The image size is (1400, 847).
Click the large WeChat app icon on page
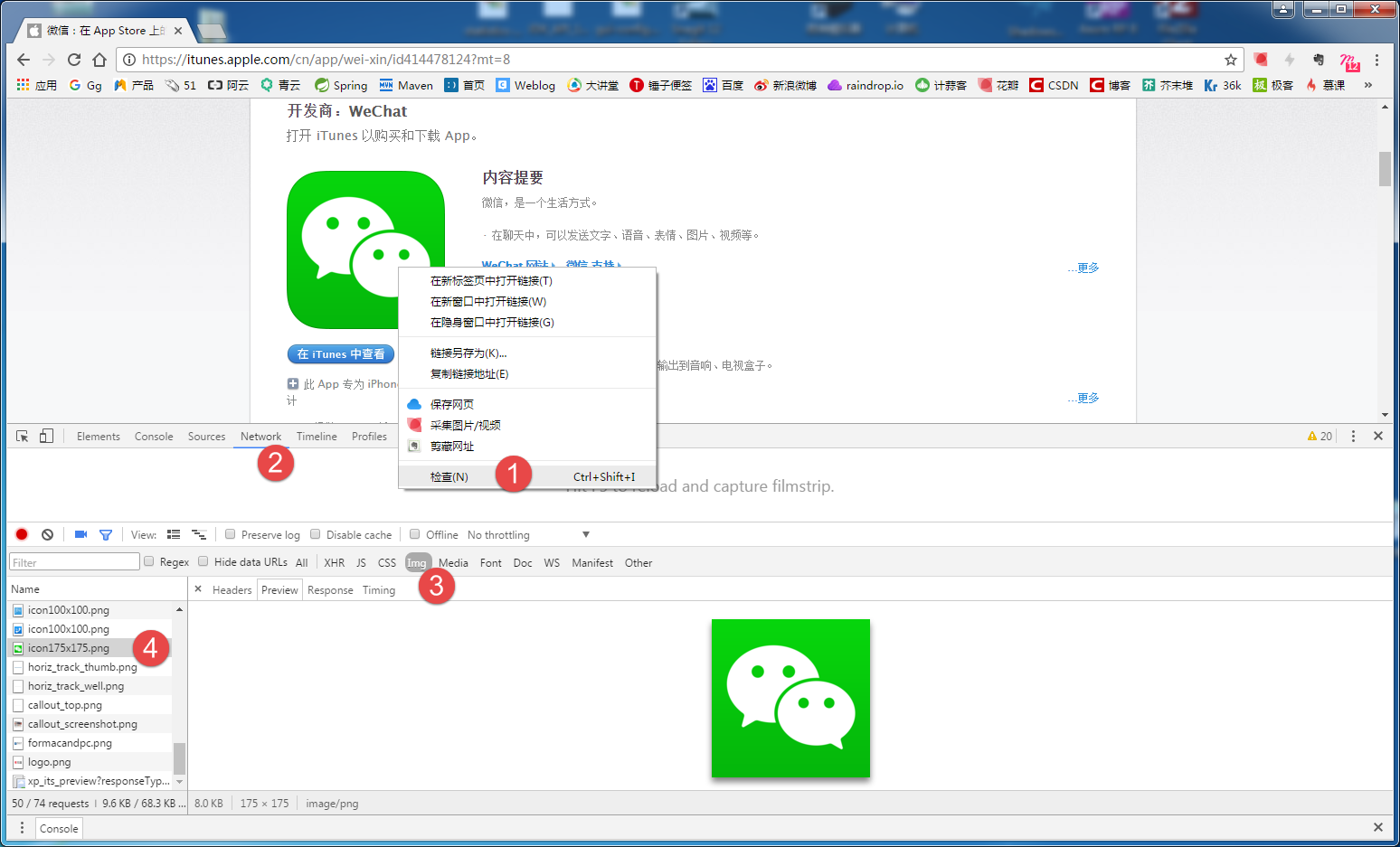click(x=365, y=249)
